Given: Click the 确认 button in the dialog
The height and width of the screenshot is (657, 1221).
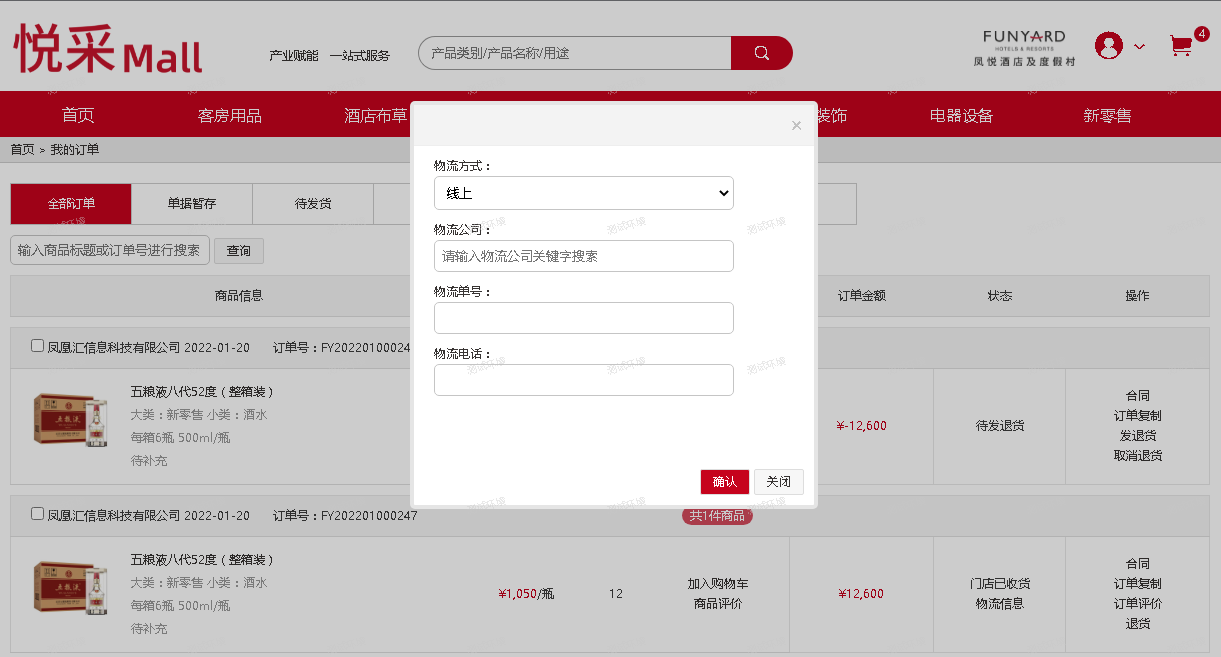Looking at the screenshot, I should 725,482.
